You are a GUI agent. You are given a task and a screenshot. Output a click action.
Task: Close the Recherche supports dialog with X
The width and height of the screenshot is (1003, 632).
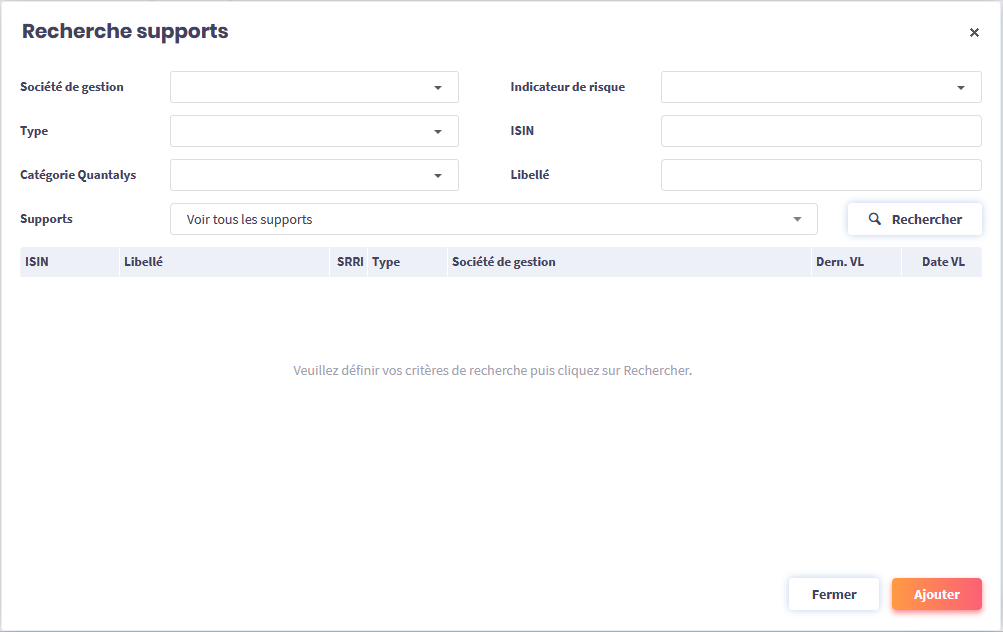(x=974, y=33)
